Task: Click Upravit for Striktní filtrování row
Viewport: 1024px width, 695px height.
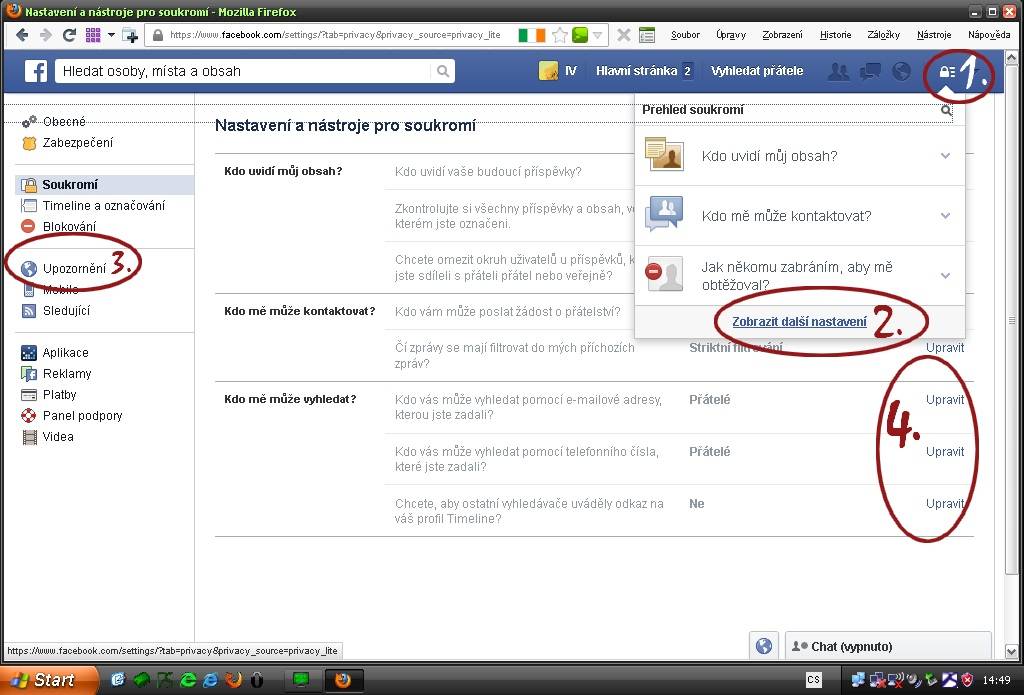Action: (944, 348)
